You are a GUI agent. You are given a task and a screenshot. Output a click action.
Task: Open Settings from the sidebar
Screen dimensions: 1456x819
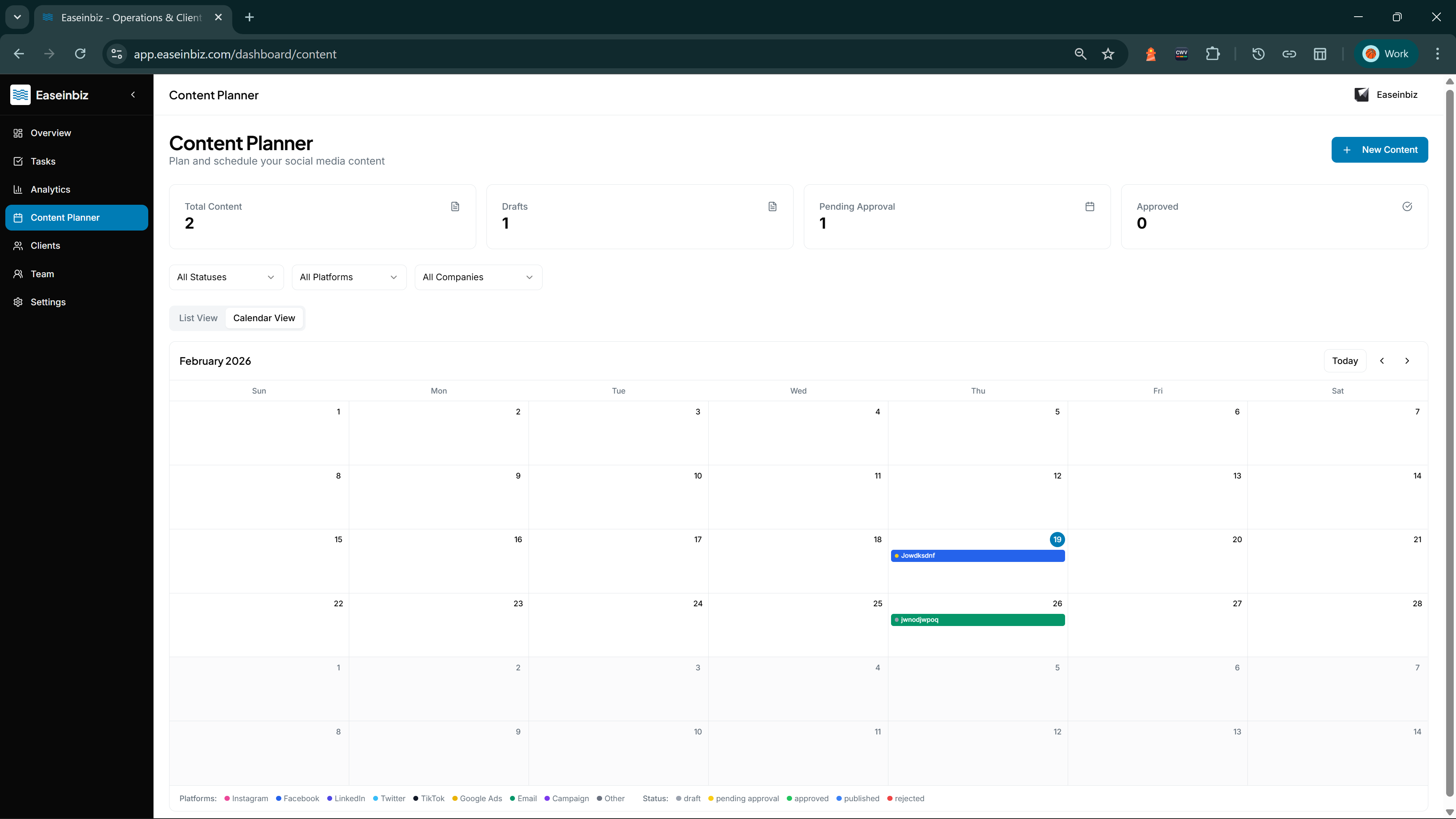coord(48,302)
